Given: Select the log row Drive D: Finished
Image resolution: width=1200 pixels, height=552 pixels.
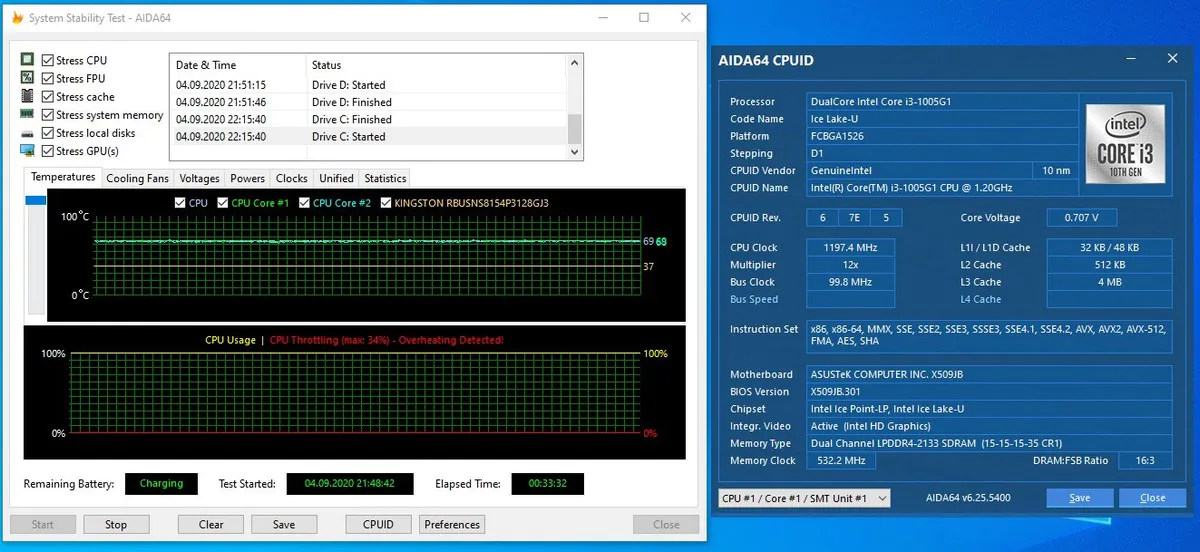Looking at the screenshot, I should (368, 102).
